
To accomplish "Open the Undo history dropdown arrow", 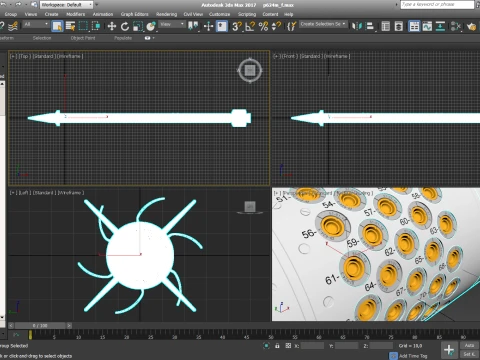I will coord(11,5).
